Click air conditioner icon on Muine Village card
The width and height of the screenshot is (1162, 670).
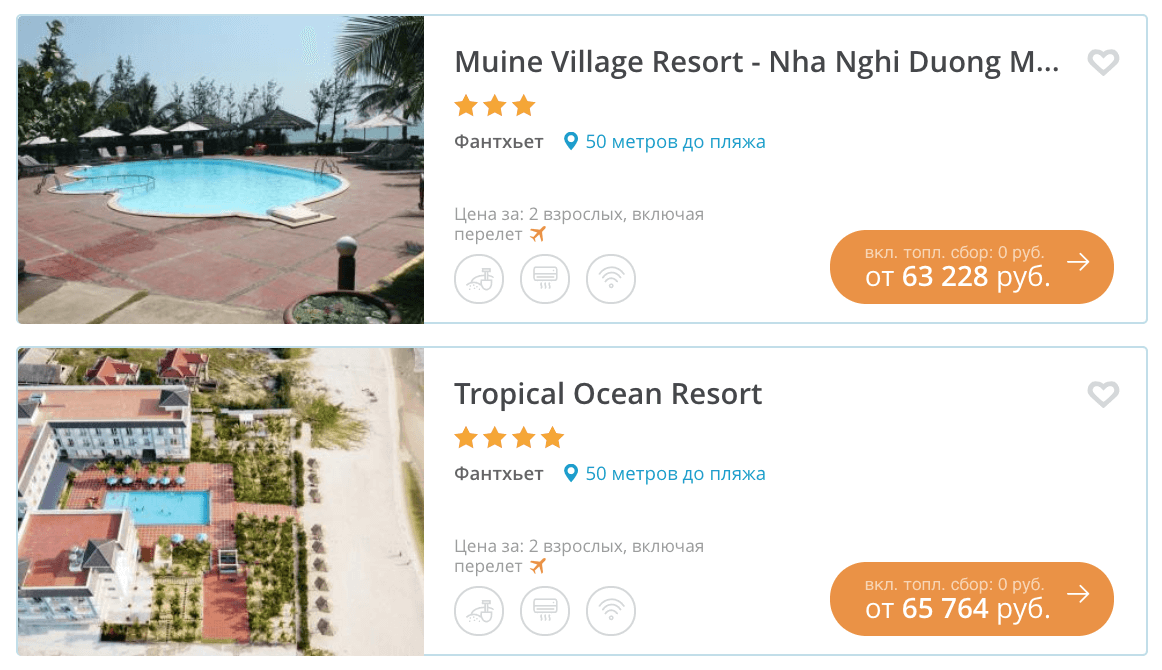point(545,278)
